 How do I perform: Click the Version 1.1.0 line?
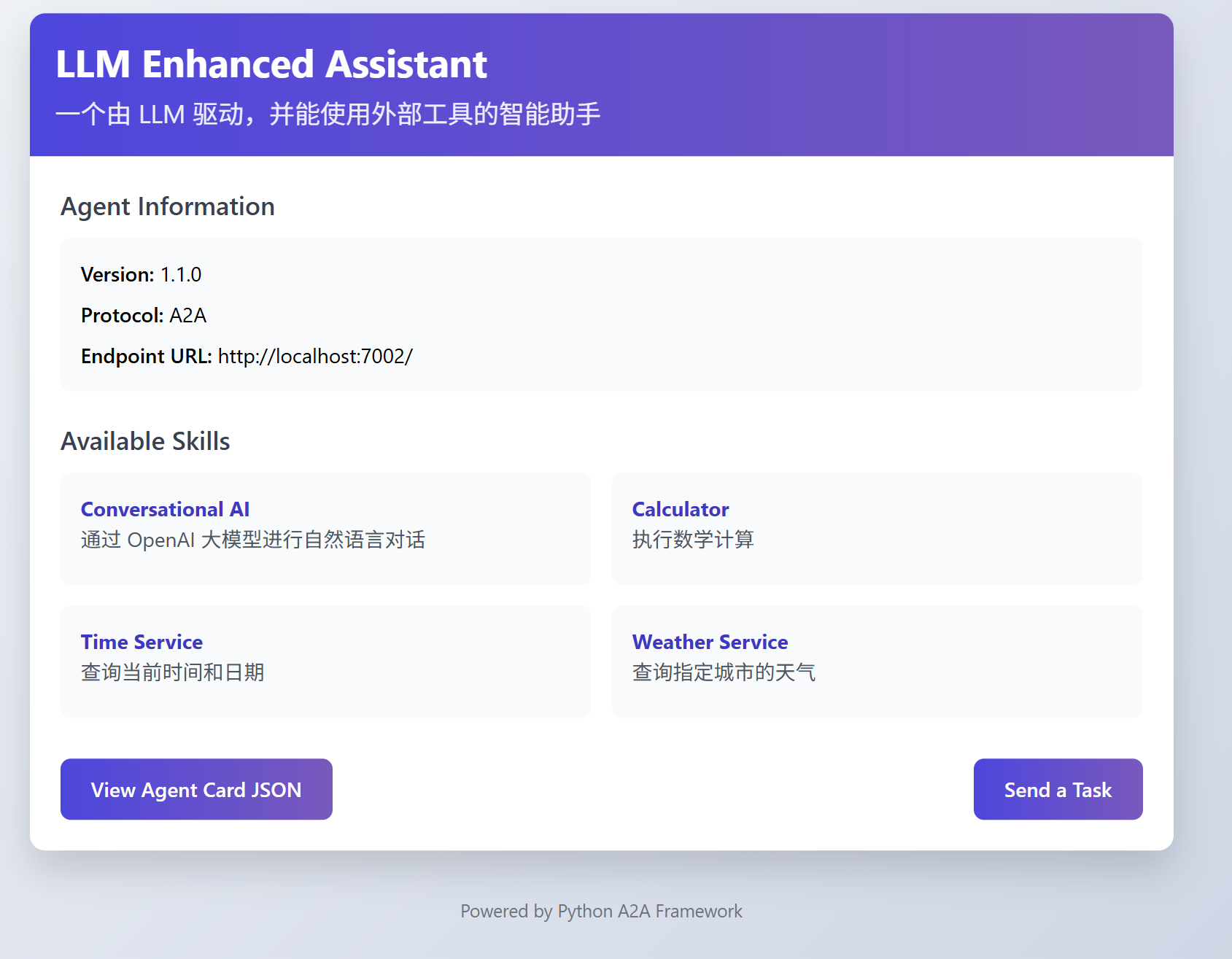tap(141, 275)
